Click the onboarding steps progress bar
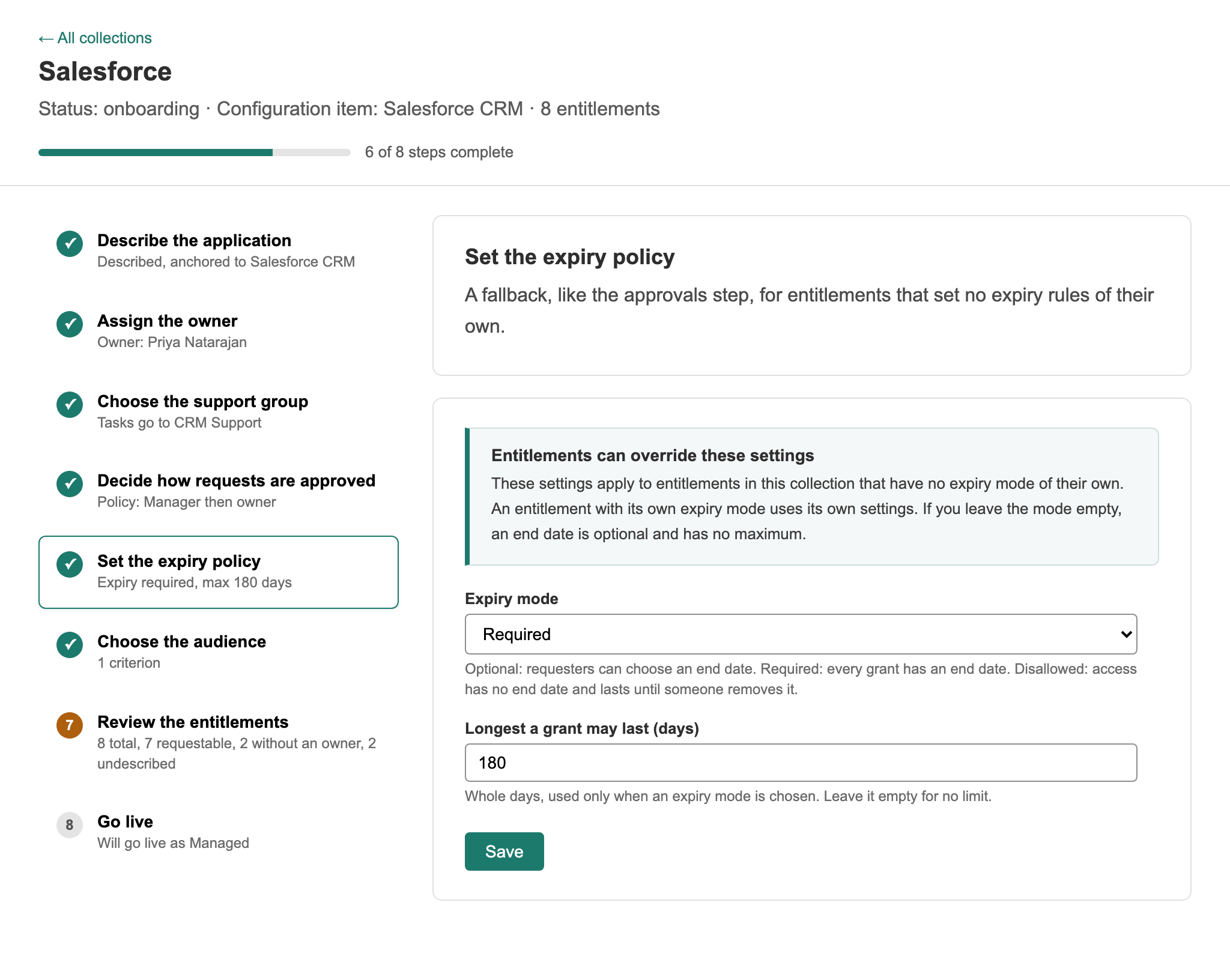This screenshot has height=980, width=1230. (x=195, y=153)
